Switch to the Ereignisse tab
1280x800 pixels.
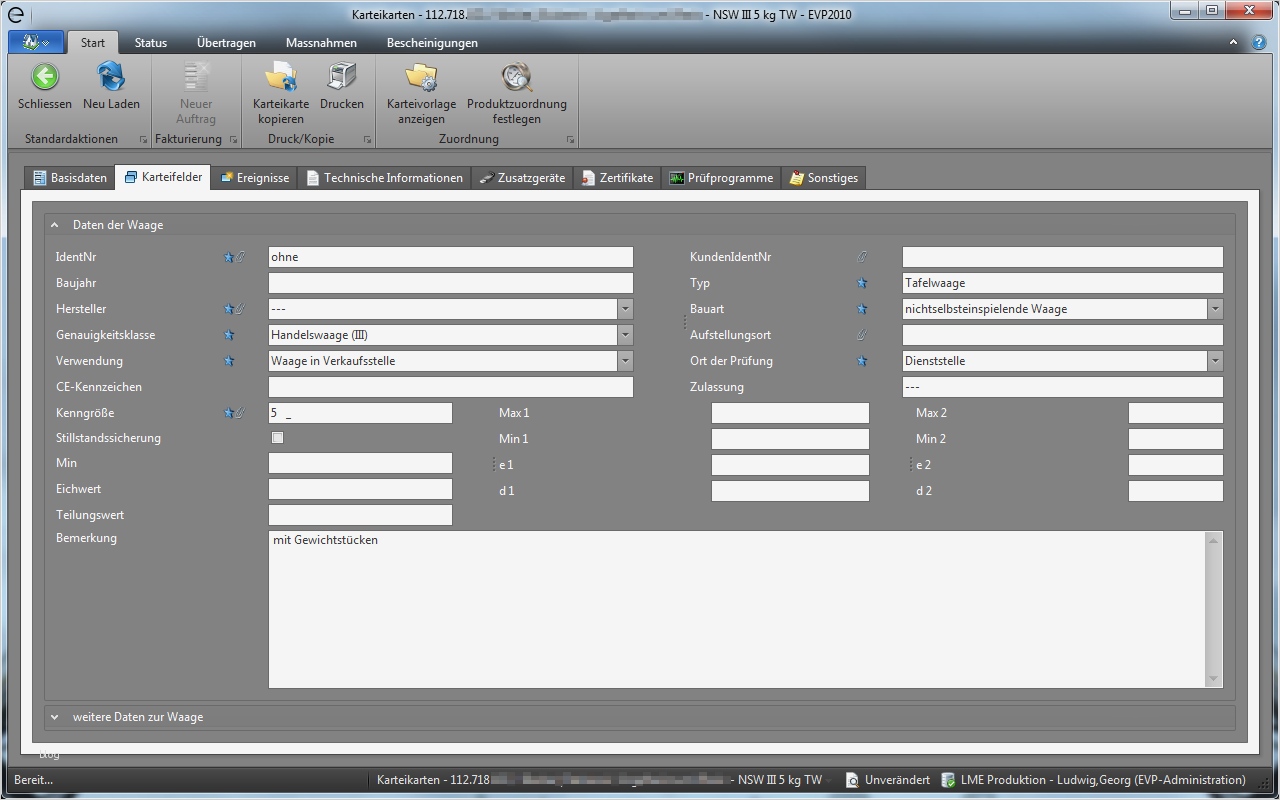coord(255,178)
